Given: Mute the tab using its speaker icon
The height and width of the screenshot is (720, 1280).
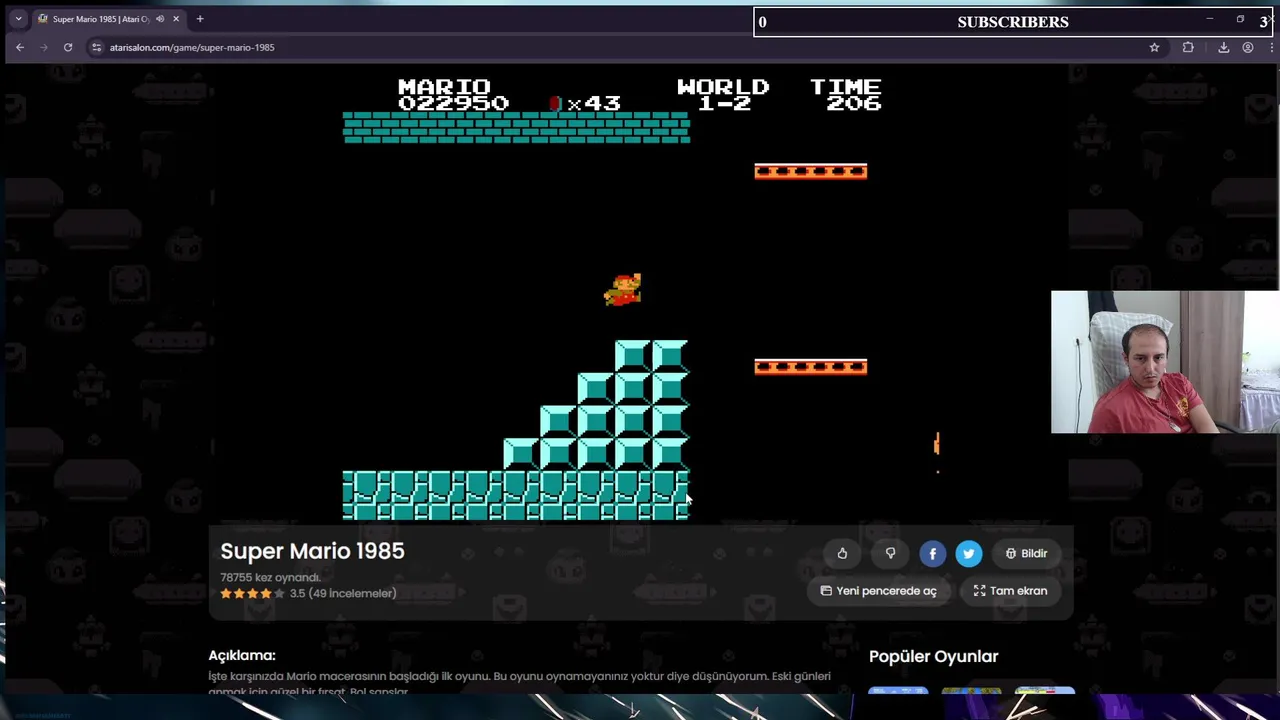Looking at the screenshot, I should pos(160,19).
